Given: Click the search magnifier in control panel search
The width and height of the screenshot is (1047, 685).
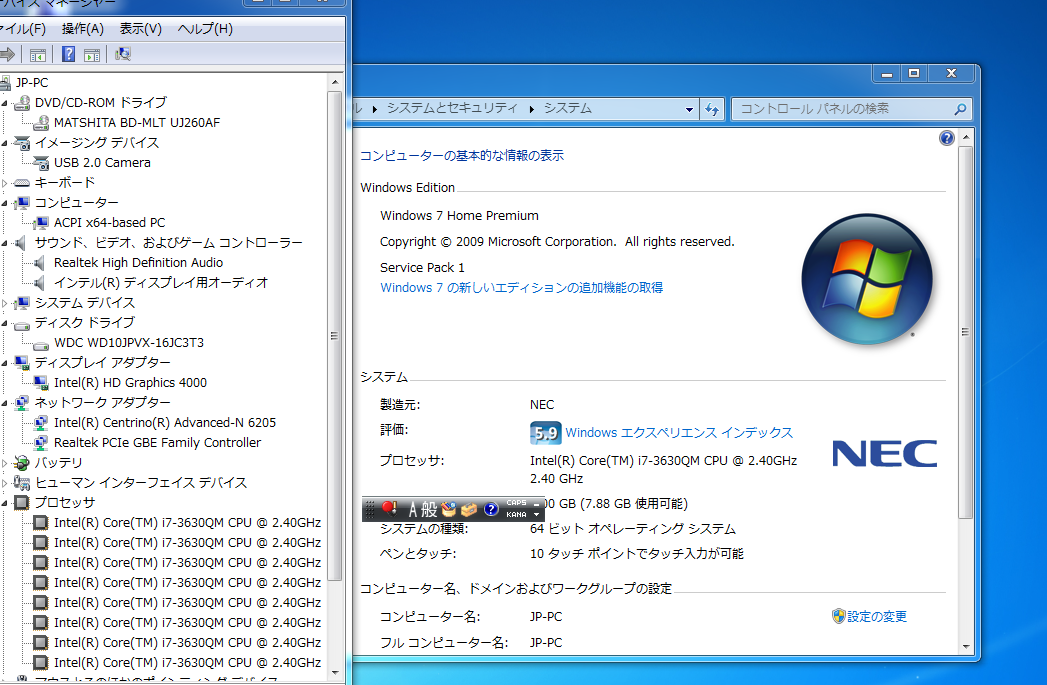Looking at the screenshot, I should point(960,109).
